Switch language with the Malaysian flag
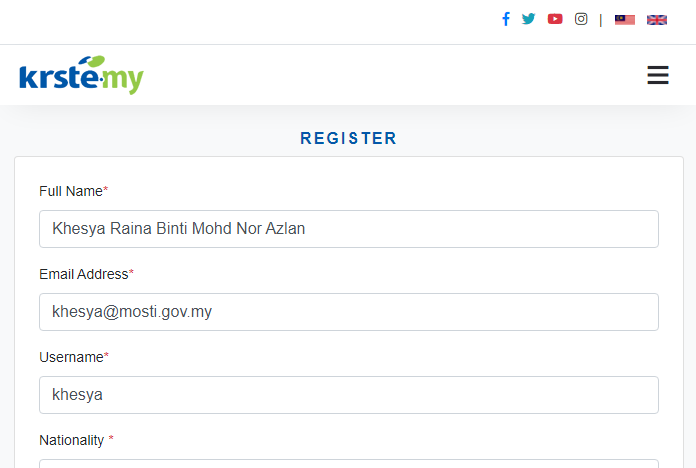 (x=625, y=20)
